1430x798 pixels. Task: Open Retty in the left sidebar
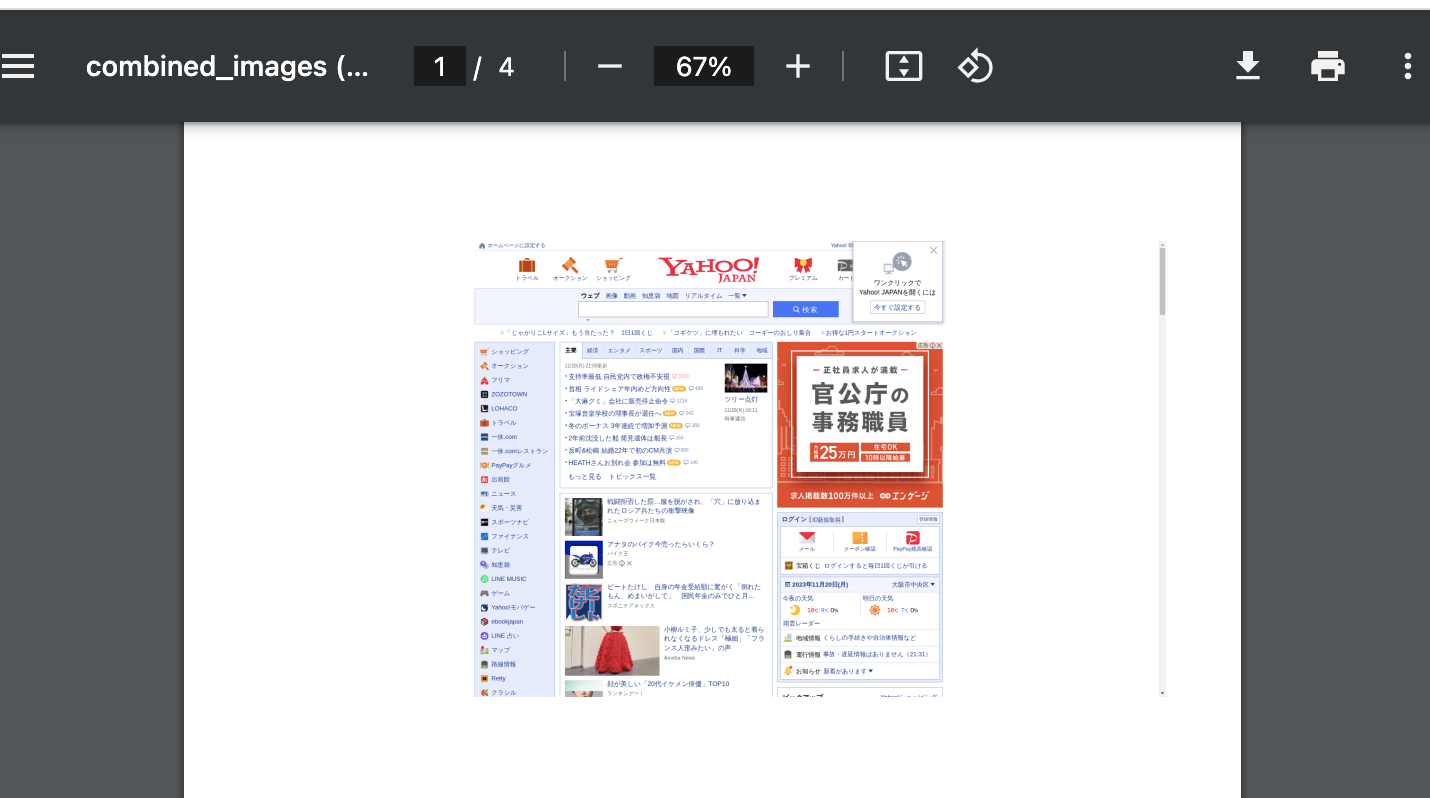click(498, 678)
